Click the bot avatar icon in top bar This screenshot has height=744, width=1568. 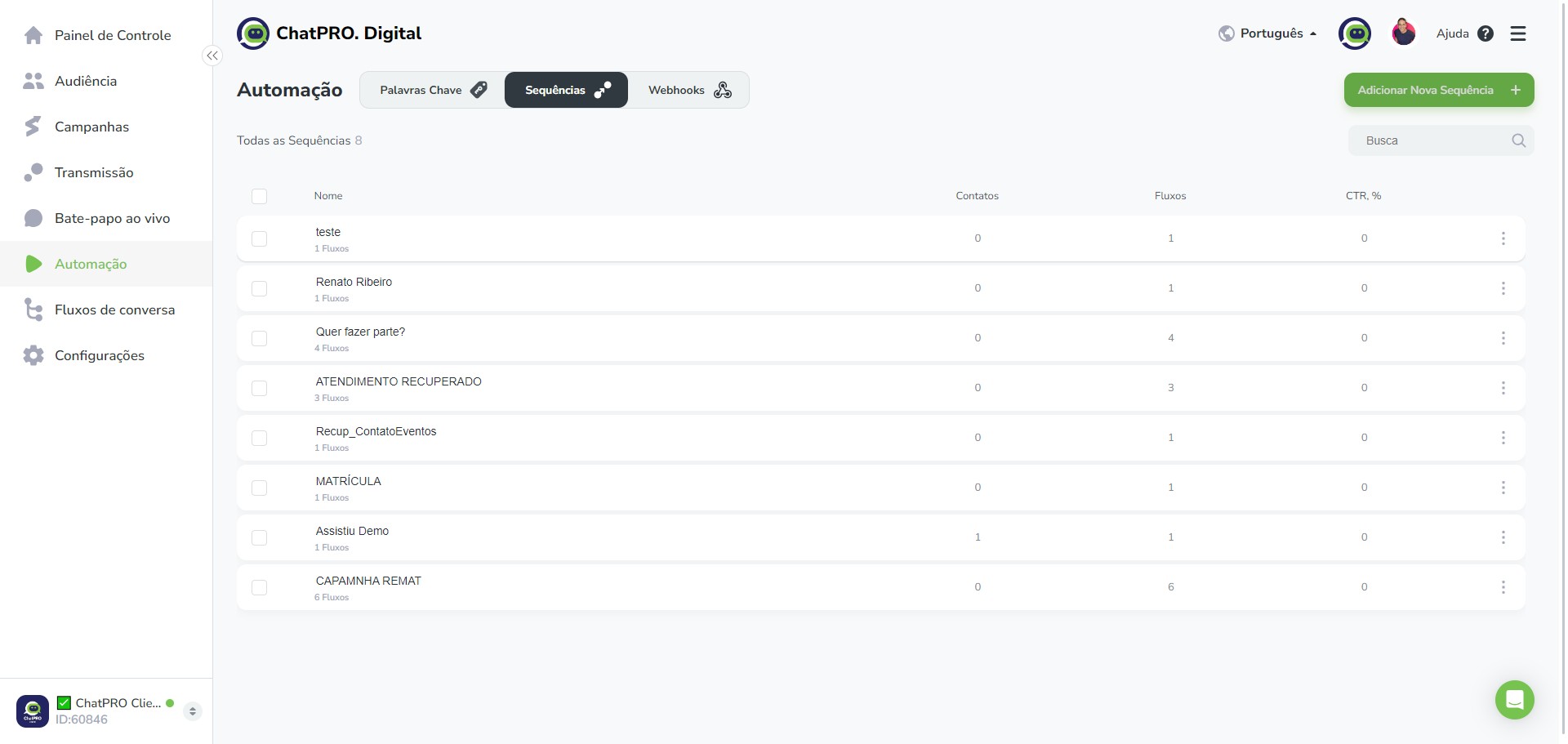click(1355, 33)
